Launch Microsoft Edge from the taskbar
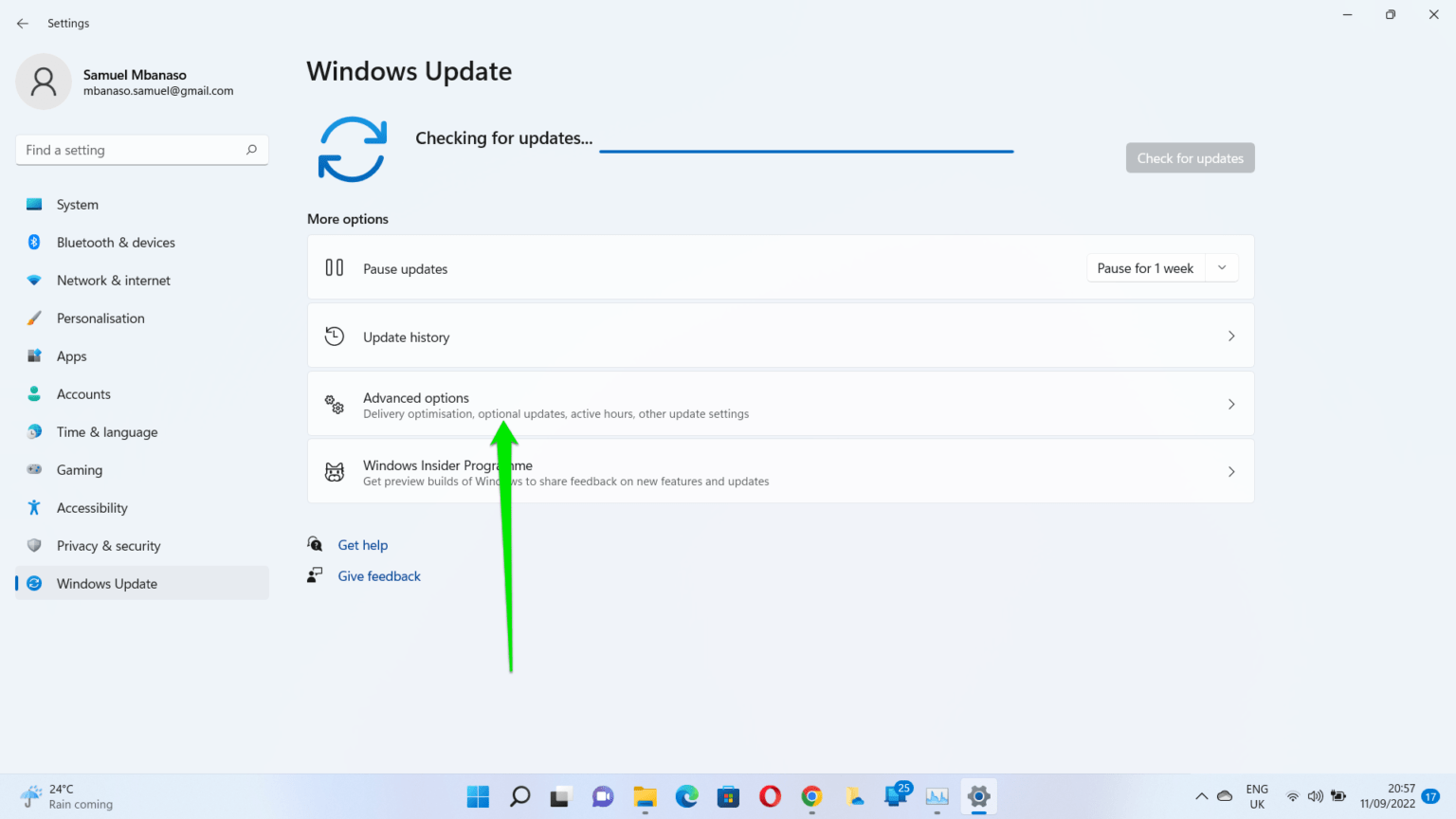The width and height of the screenshot is (1456, 819). 685,796
